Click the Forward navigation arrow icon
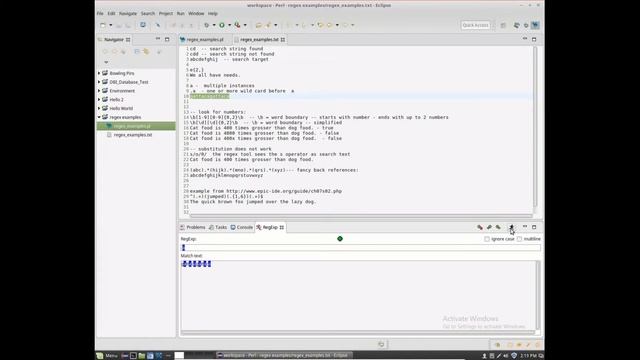Viewport: 640px width, 360px height. (x=345, y=25)
